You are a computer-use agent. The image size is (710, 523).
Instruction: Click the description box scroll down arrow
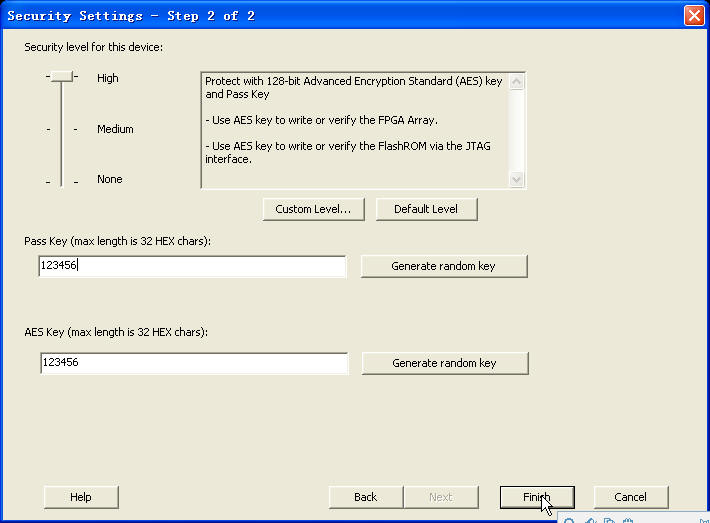517,179
